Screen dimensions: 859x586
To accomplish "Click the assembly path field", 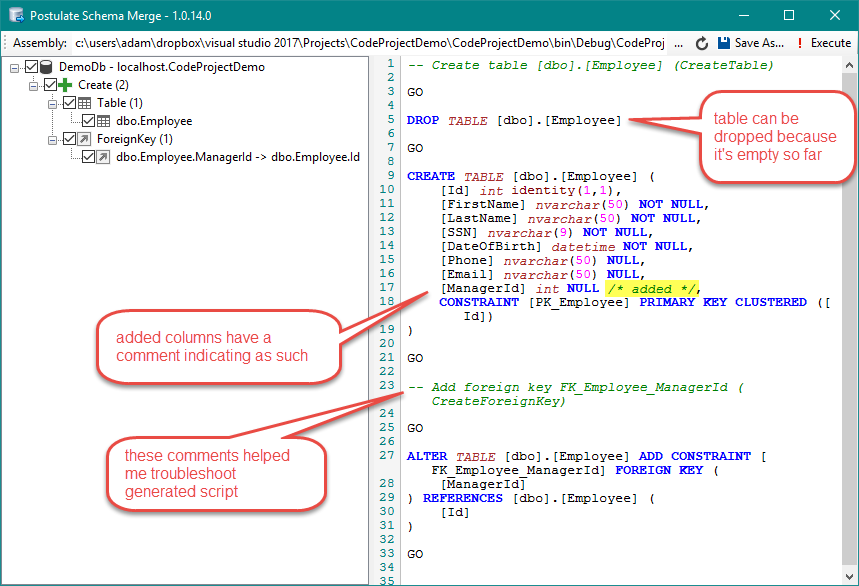I will click(x=370, y=43).
